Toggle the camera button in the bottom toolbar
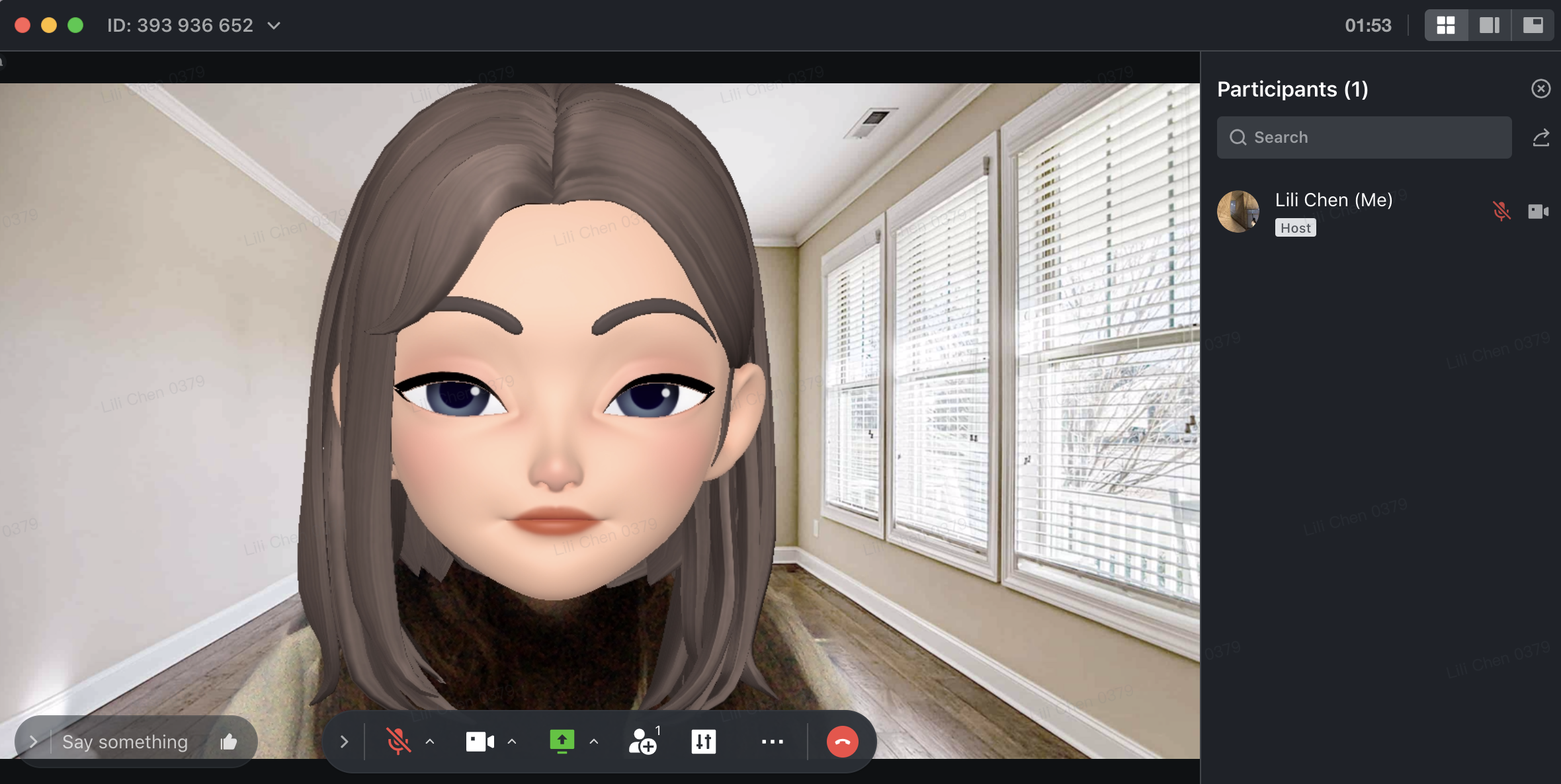The width and height of the screenshot is (1561, 784). tap(480, 741)
